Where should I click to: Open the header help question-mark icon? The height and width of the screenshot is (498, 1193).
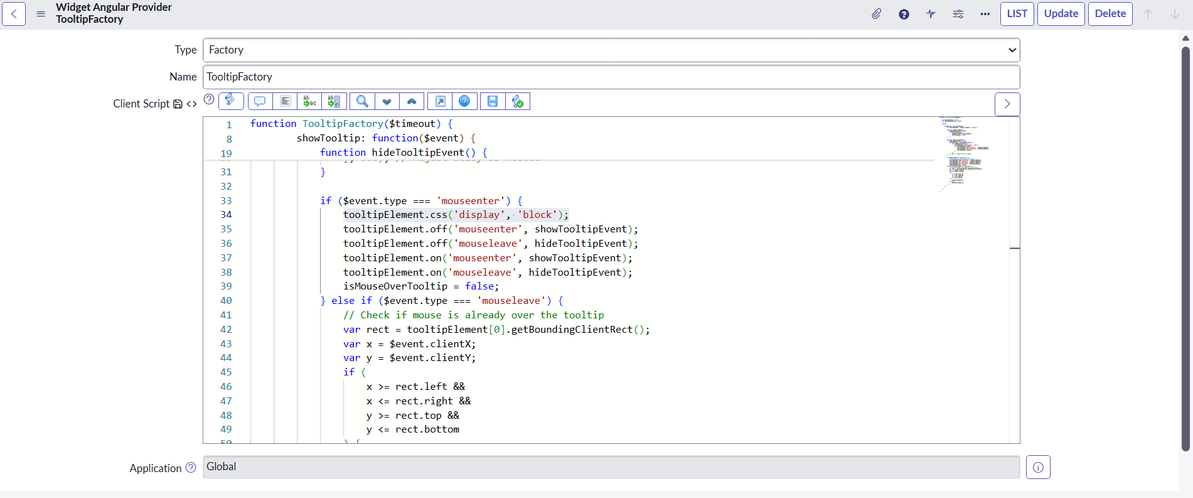pyautogui.click(x=904, y=14)
